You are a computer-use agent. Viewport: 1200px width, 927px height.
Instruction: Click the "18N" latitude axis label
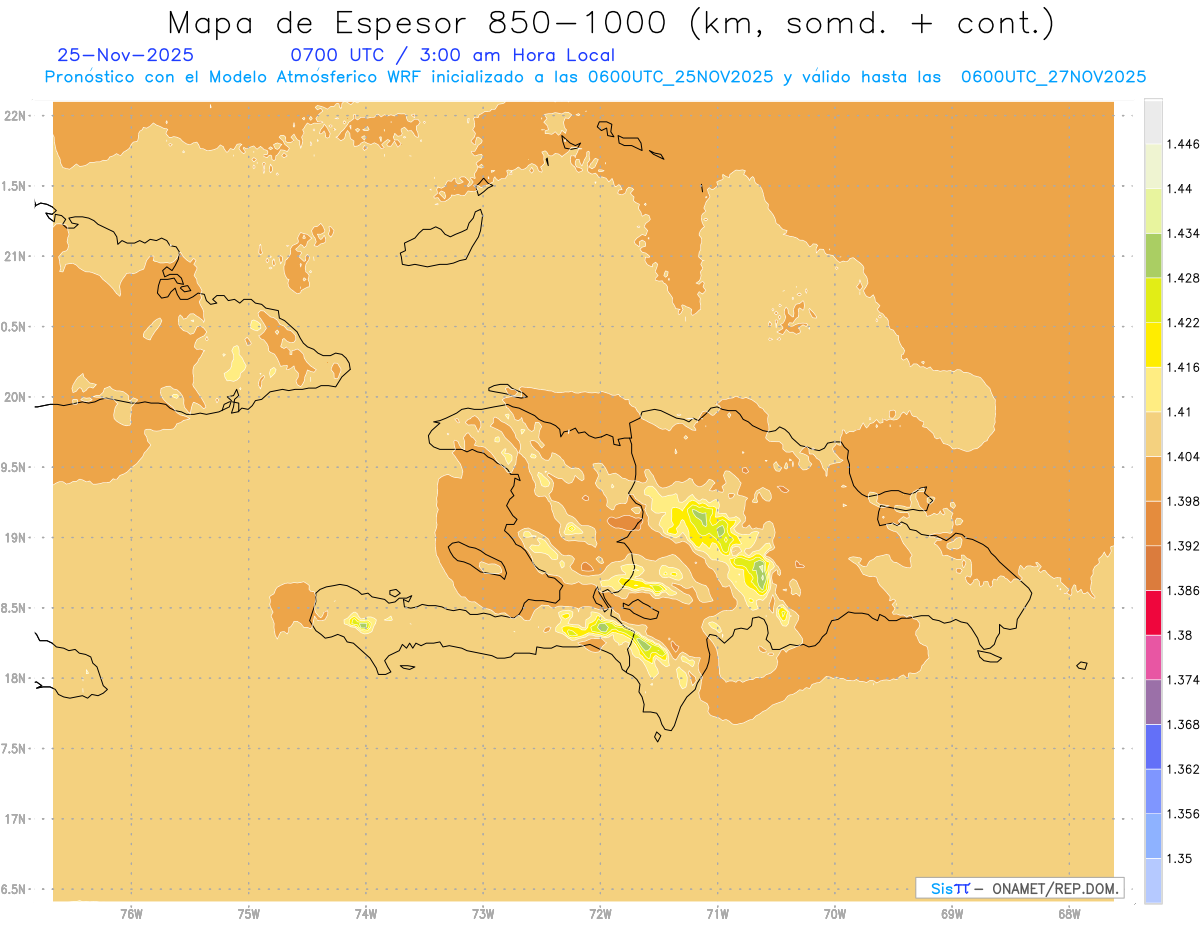tap(15, 678)
